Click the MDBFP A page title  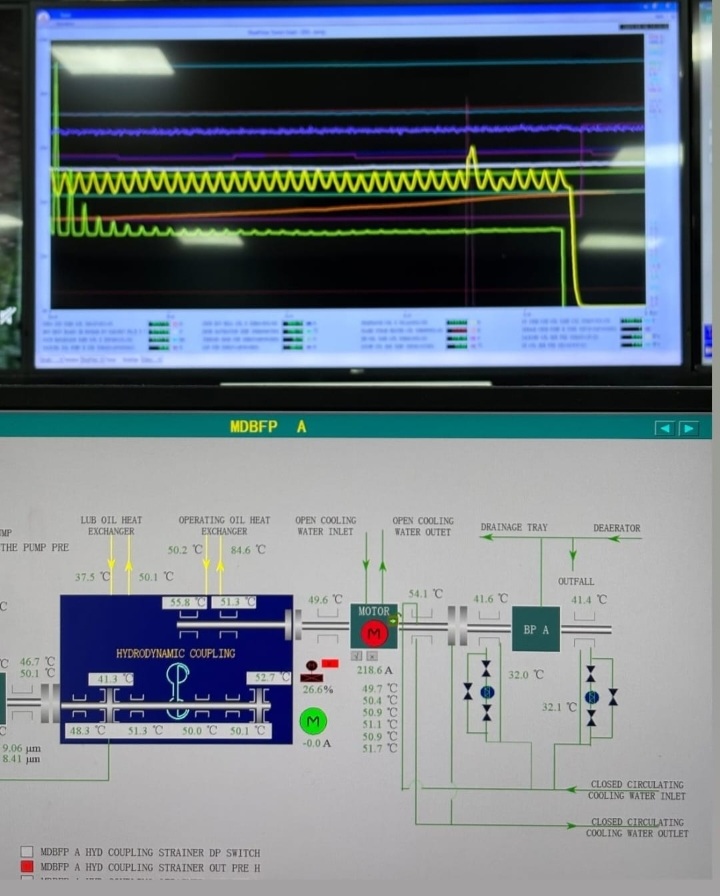tap(268, 427)
